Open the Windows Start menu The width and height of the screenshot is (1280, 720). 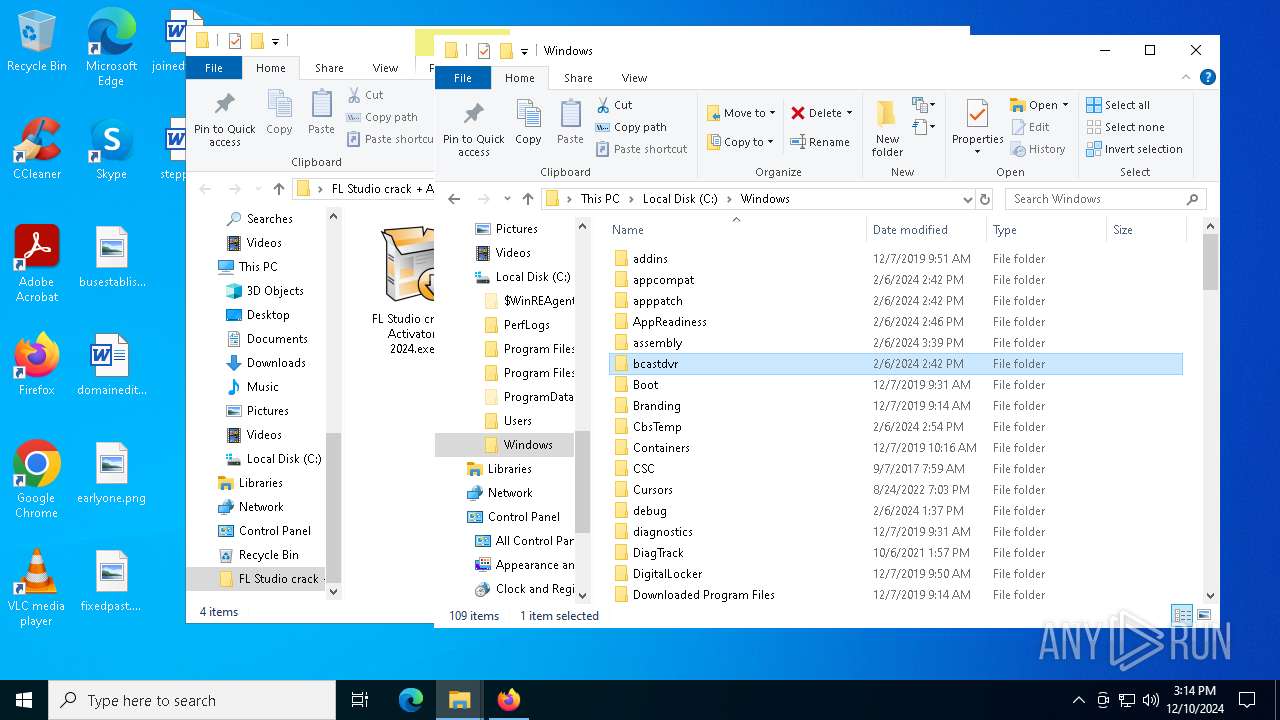(24, 700)
